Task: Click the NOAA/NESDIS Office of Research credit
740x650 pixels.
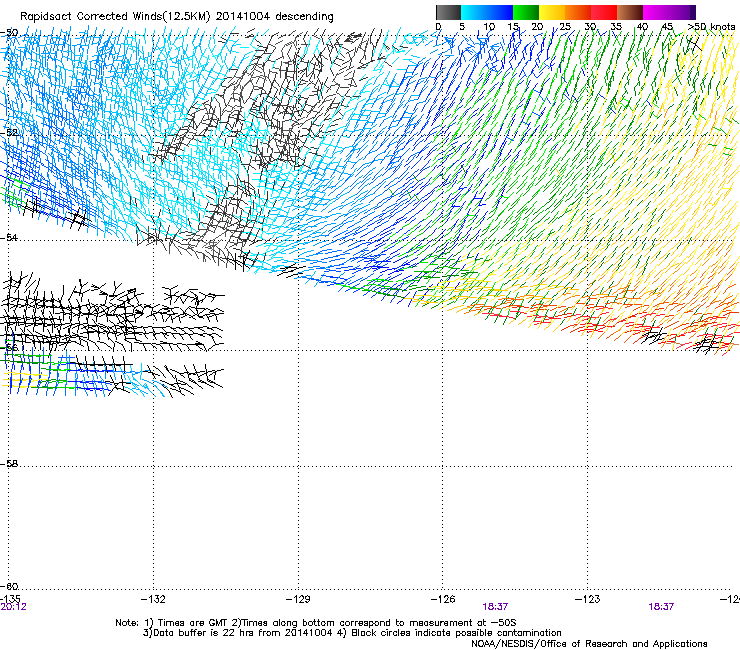Action: tap(589, 644)
